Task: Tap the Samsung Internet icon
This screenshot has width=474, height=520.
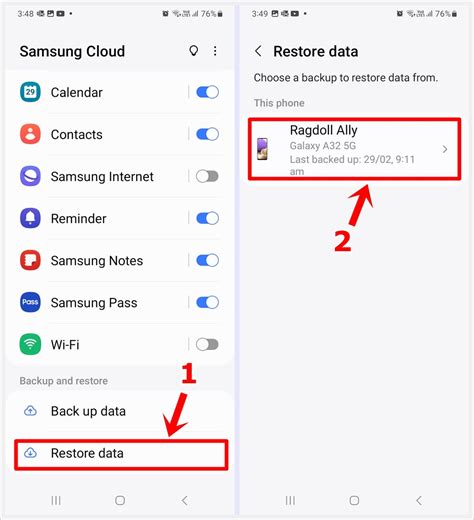Action: (30, 176)
